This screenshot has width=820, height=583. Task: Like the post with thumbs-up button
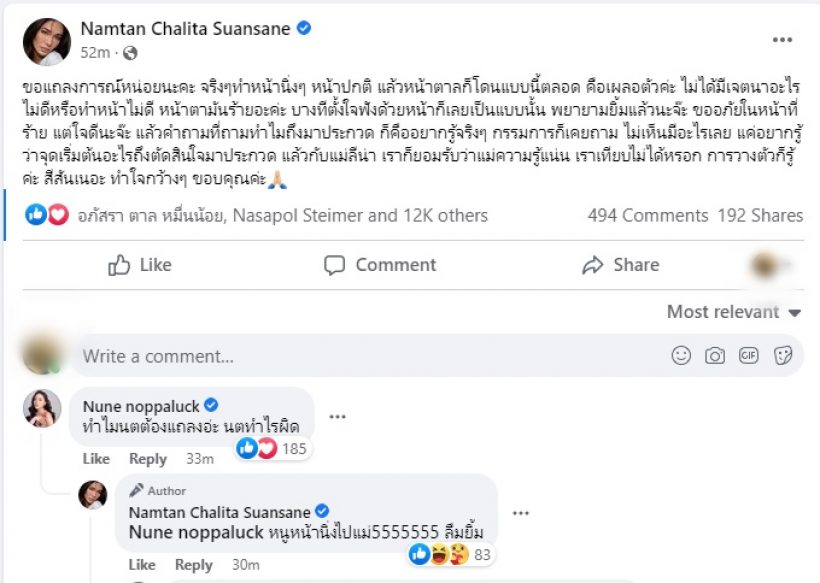[x=139, y=265]
